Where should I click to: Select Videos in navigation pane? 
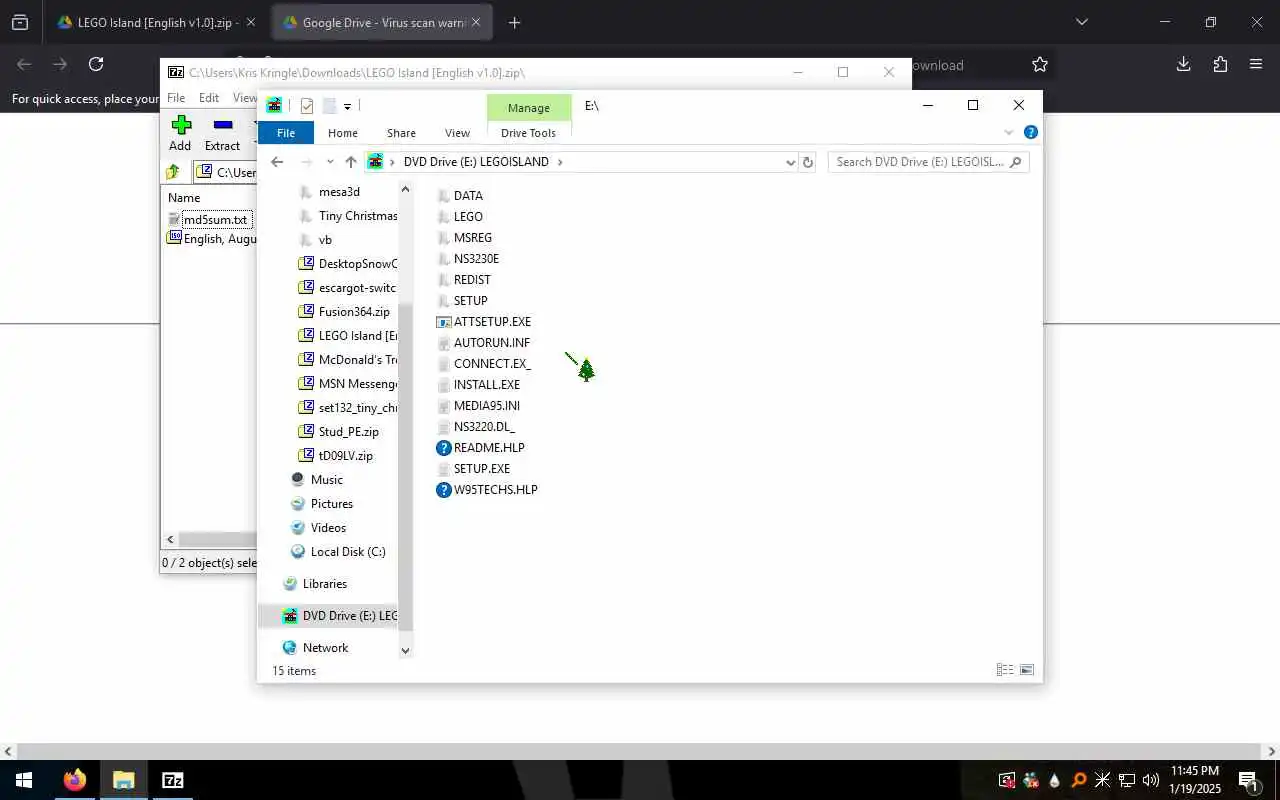pyautogui.click(x=328, y=528)
